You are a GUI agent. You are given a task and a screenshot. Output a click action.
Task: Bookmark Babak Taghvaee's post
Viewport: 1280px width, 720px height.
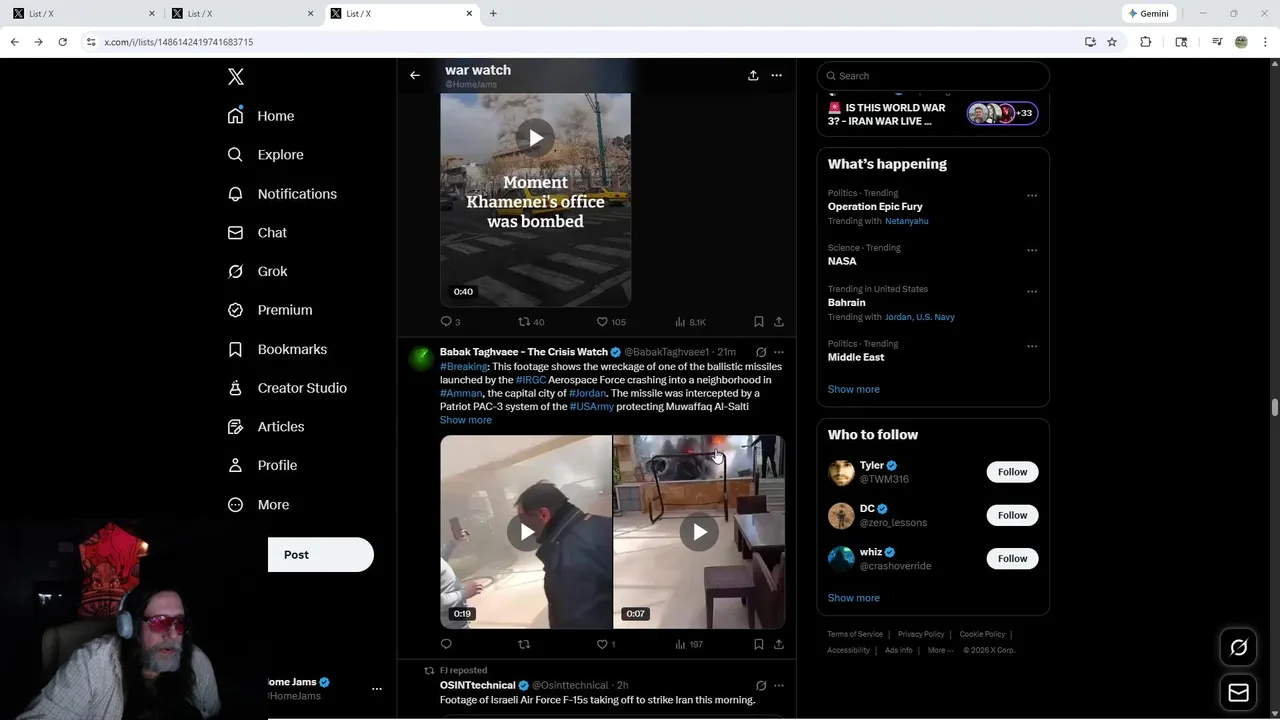(x=758, y=644)
